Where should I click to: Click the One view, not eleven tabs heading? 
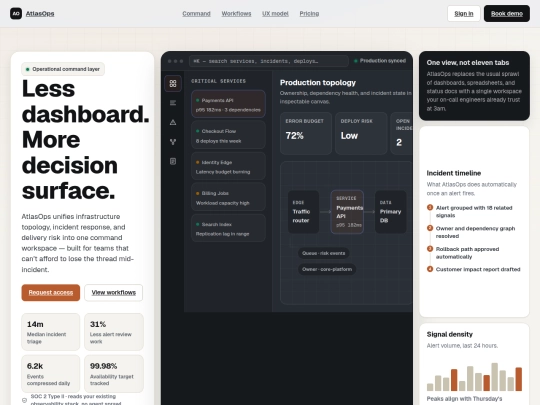pos(468,62)
